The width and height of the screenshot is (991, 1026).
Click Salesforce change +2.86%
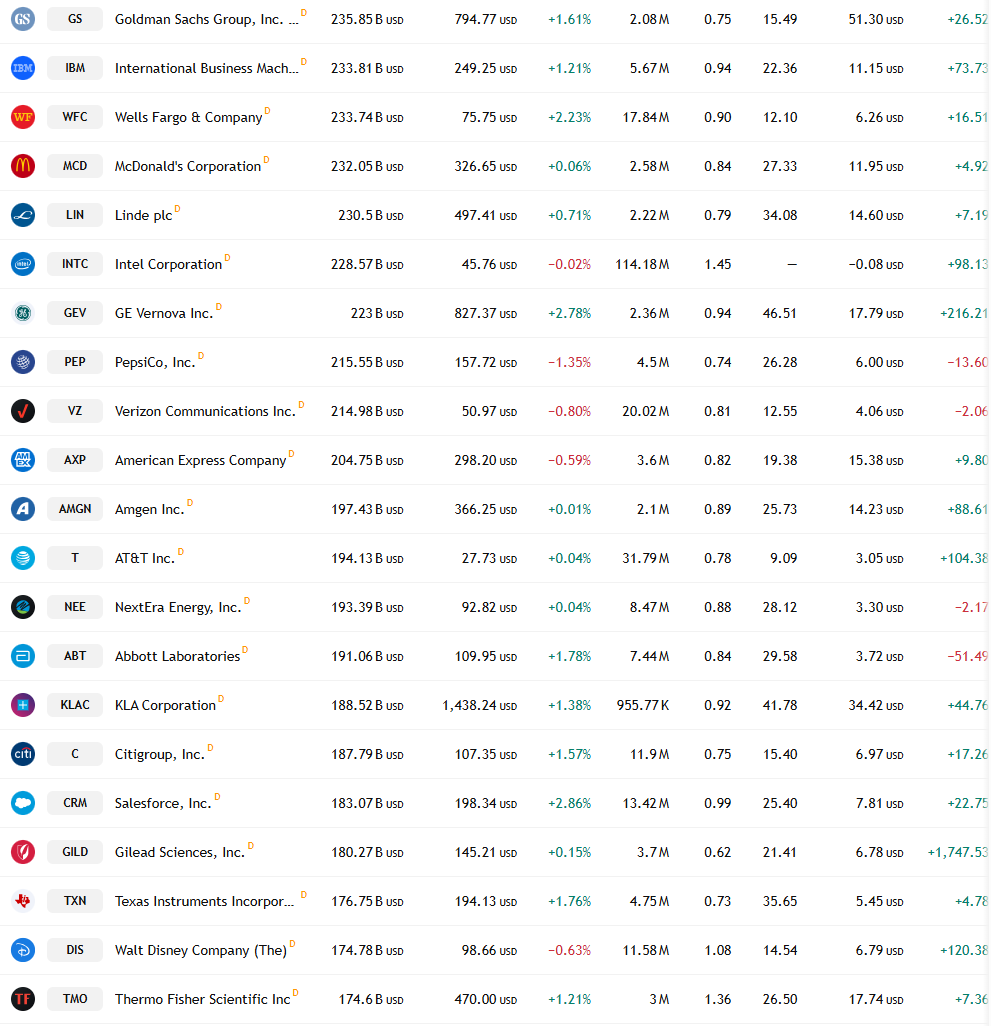(x=569, y=804)
